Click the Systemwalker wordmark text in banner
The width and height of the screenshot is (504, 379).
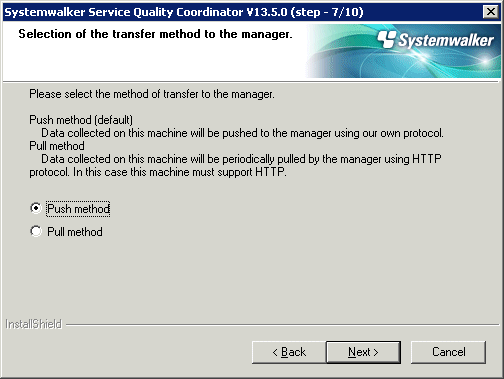pos(446,40)
